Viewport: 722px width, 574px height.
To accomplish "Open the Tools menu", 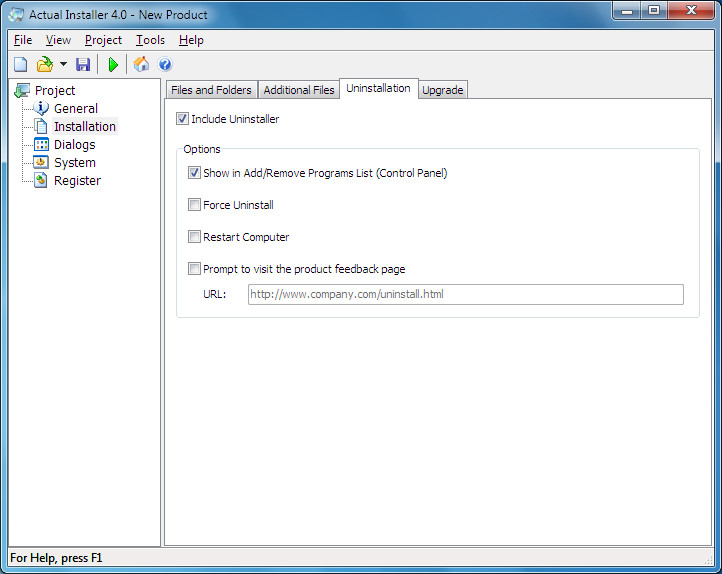I will 150,40.
